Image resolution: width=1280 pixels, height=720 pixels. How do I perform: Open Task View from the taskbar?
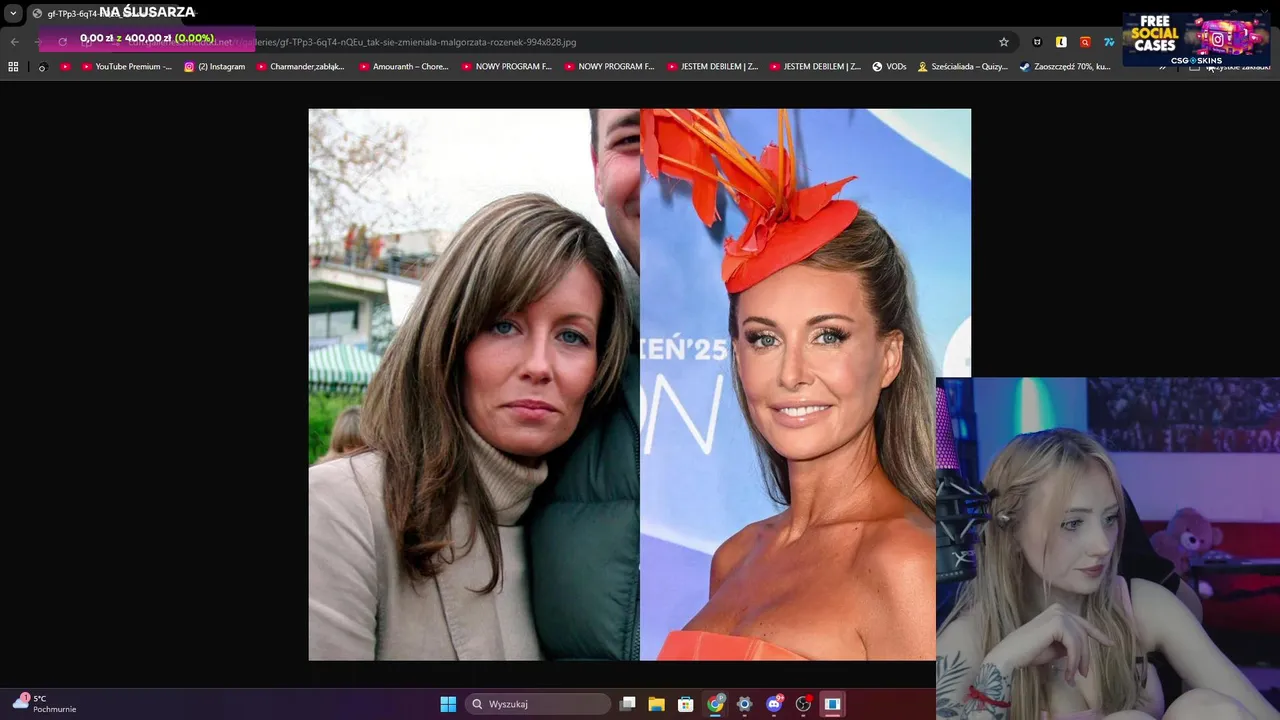628,704
